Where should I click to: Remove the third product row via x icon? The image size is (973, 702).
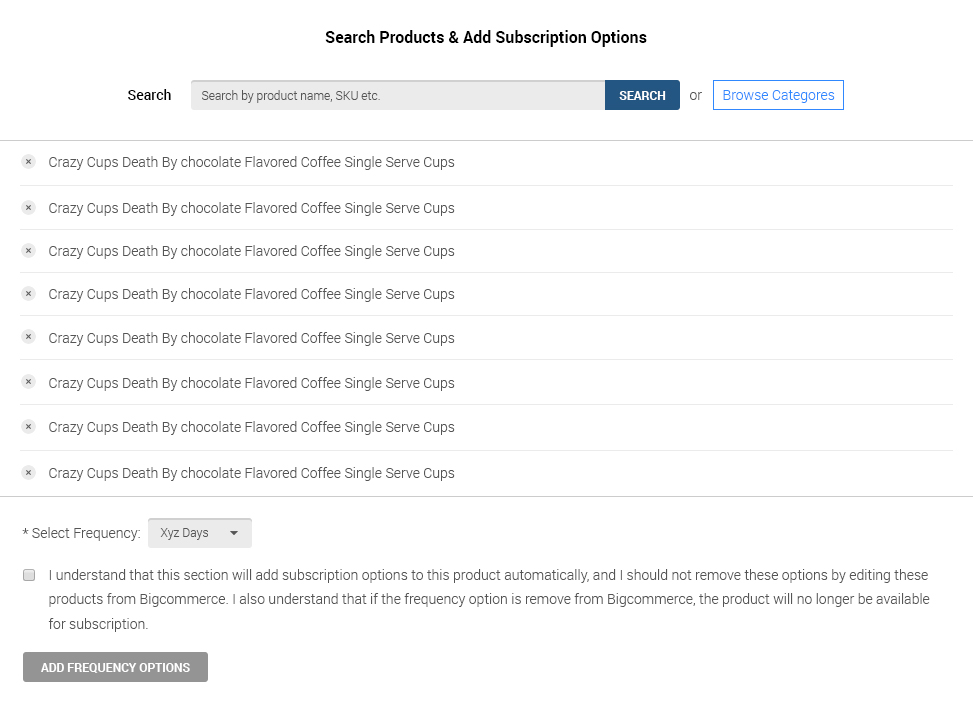(x=29, y=251)
